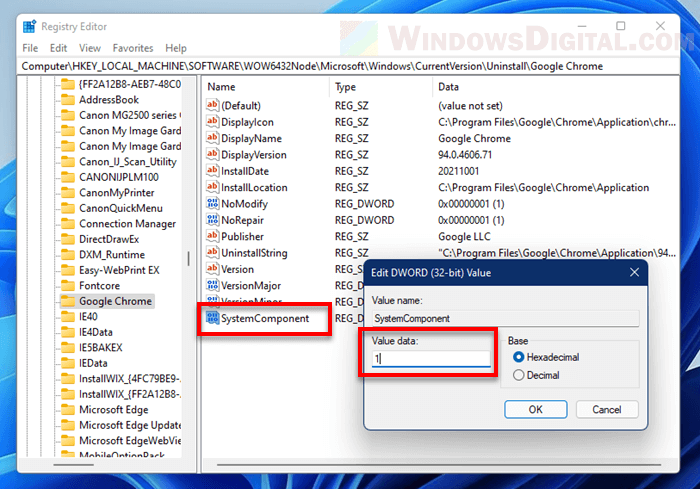Click the 20211001 data cell

(x=458, y=171)
